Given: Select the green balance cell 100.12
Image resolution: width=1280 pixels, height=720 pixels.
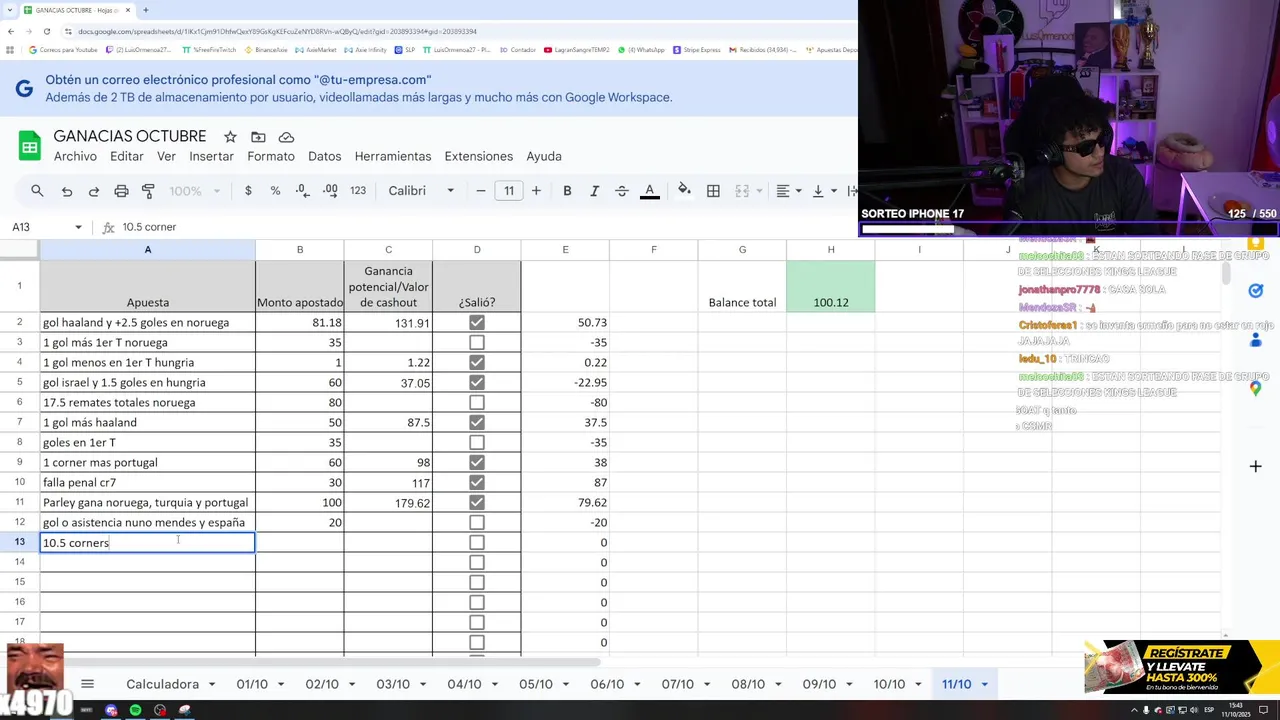Looking at the screenshot, I should (x=831, y=286).
